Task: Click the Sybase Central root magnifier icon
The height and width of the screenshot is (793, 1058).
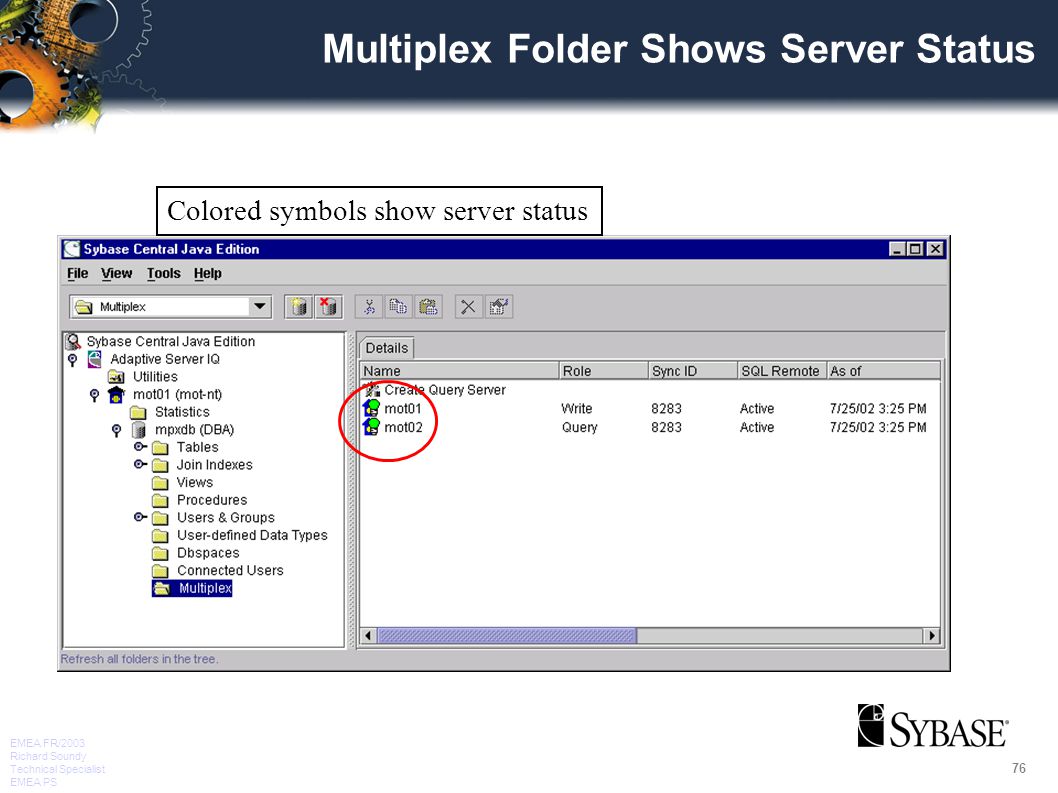Action: (x=73, y=342)
